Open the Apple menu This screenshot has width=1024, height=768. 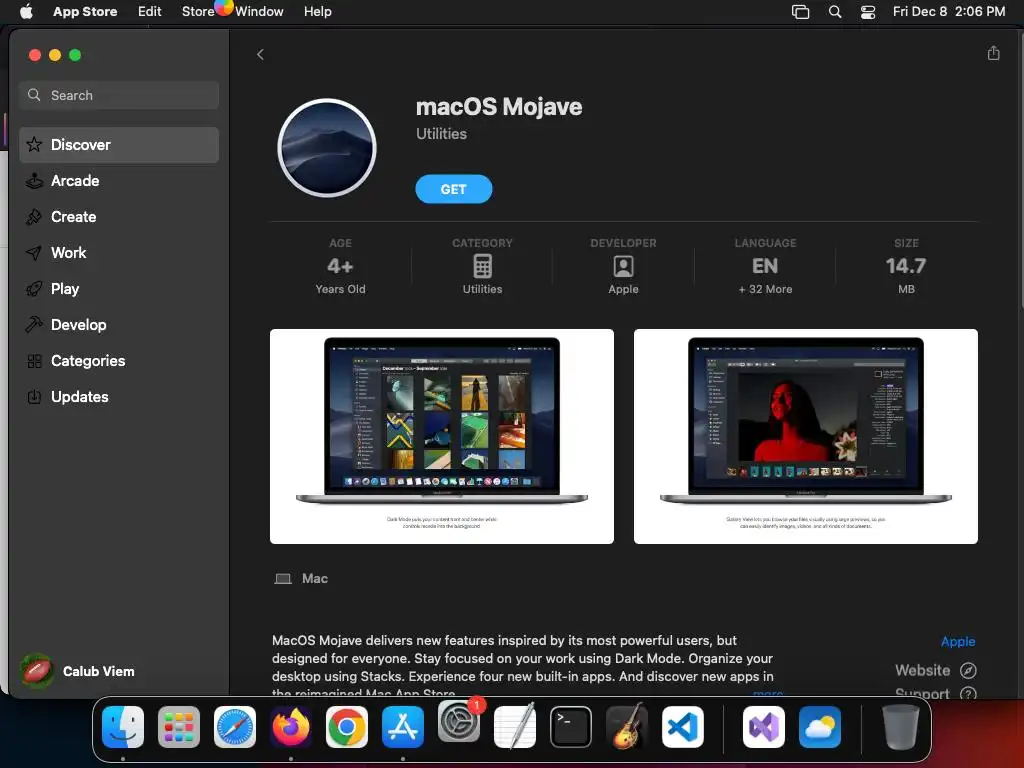pyautogui.click(x=26, y=11)
